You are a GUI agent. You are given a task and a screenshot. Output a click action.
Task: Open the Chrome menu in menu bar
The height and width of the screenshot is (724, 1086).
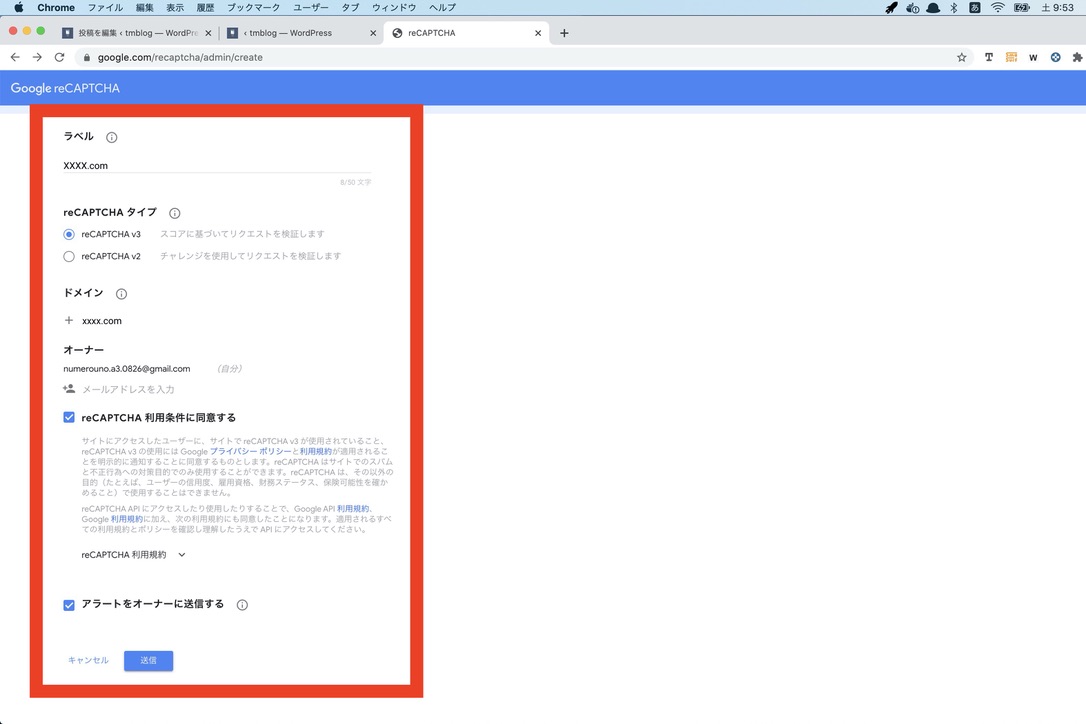(56, 8)
